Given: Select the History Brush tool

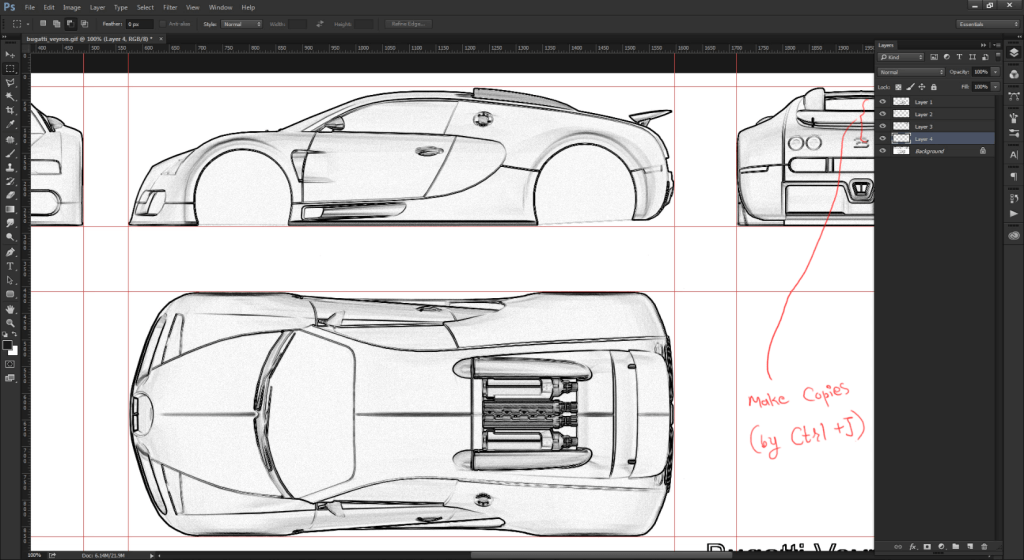Looking at the screenshot, I should (10, 181).
